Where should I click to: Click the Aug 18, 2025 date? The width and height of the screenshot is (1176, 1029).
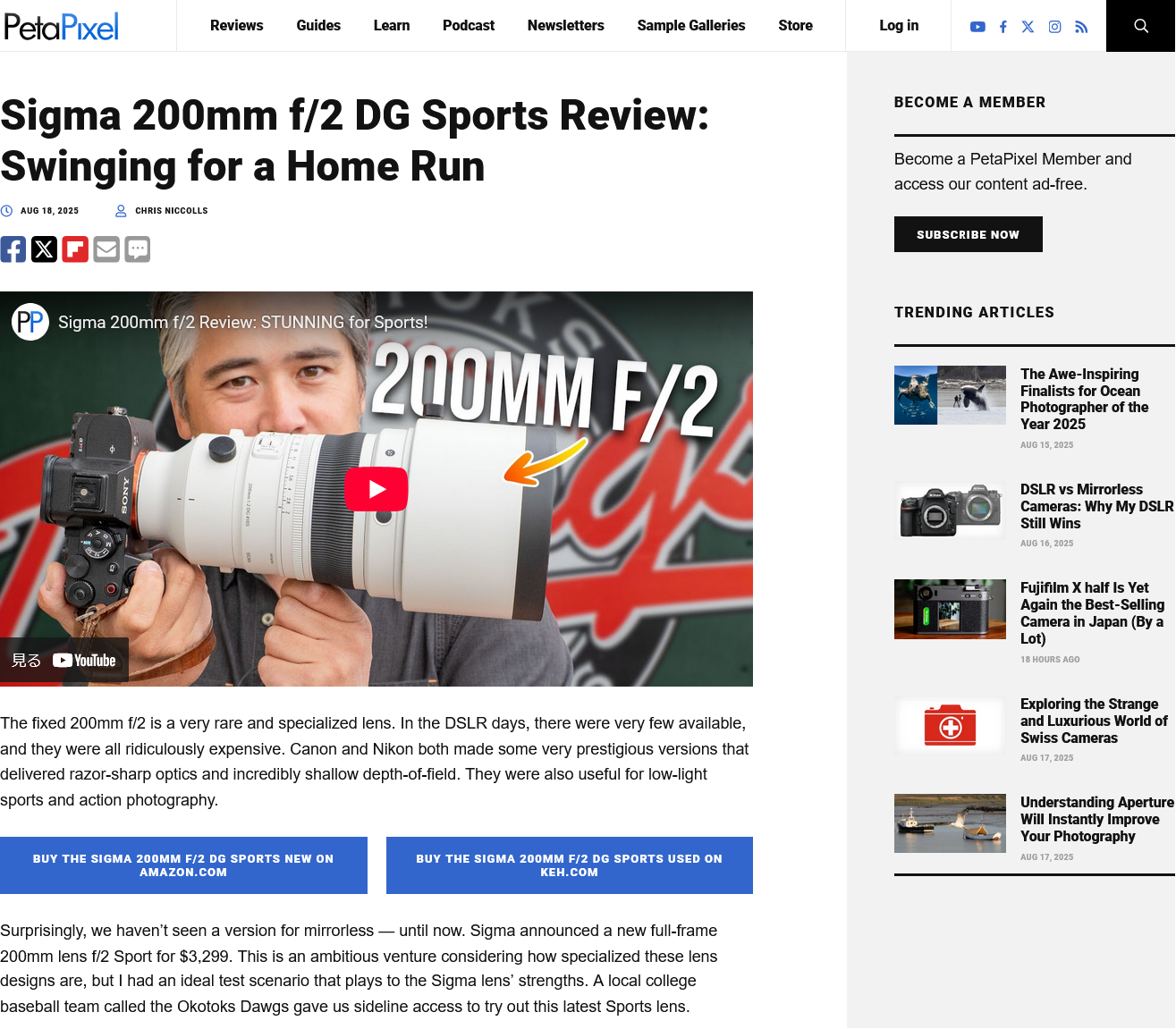50,211
